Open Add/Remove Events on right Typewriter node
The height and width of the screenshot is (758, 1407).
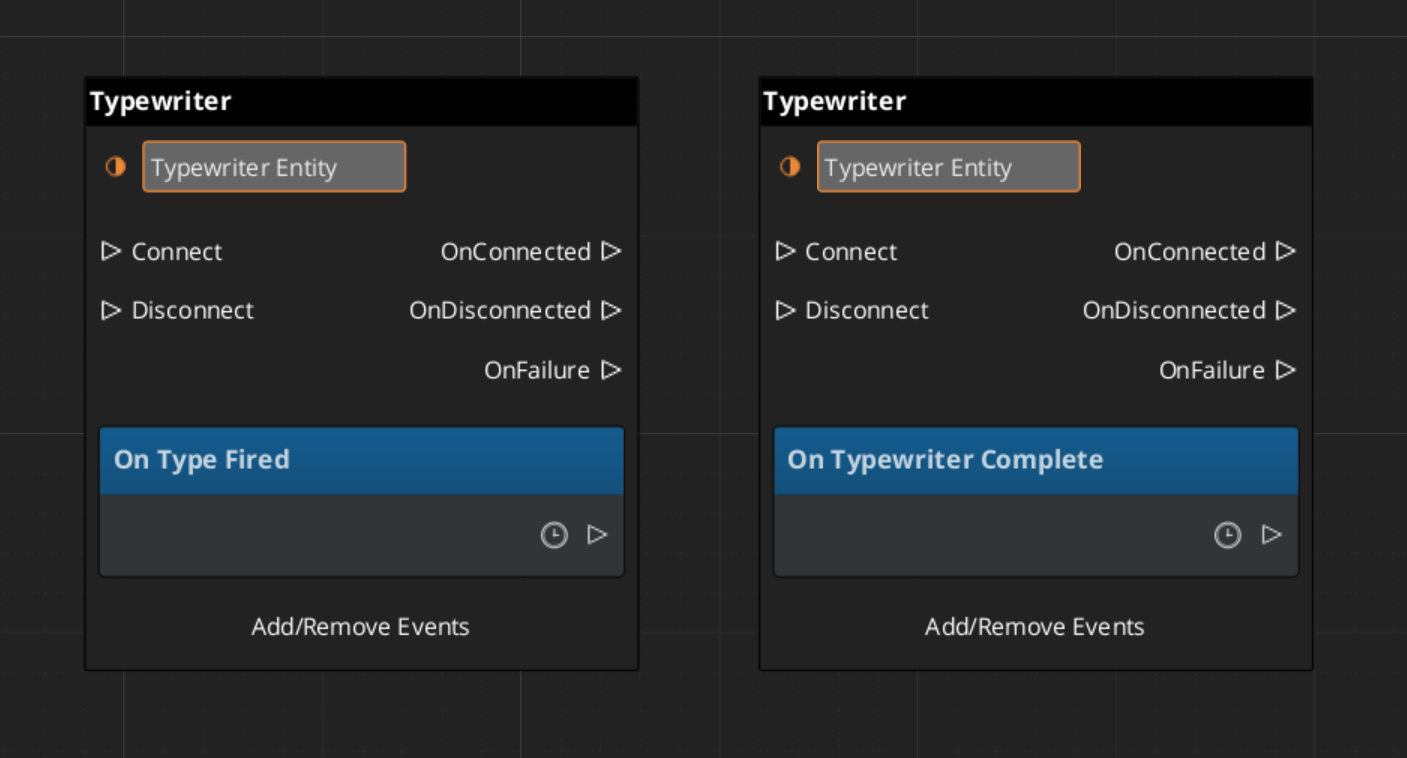point(1034,627)
